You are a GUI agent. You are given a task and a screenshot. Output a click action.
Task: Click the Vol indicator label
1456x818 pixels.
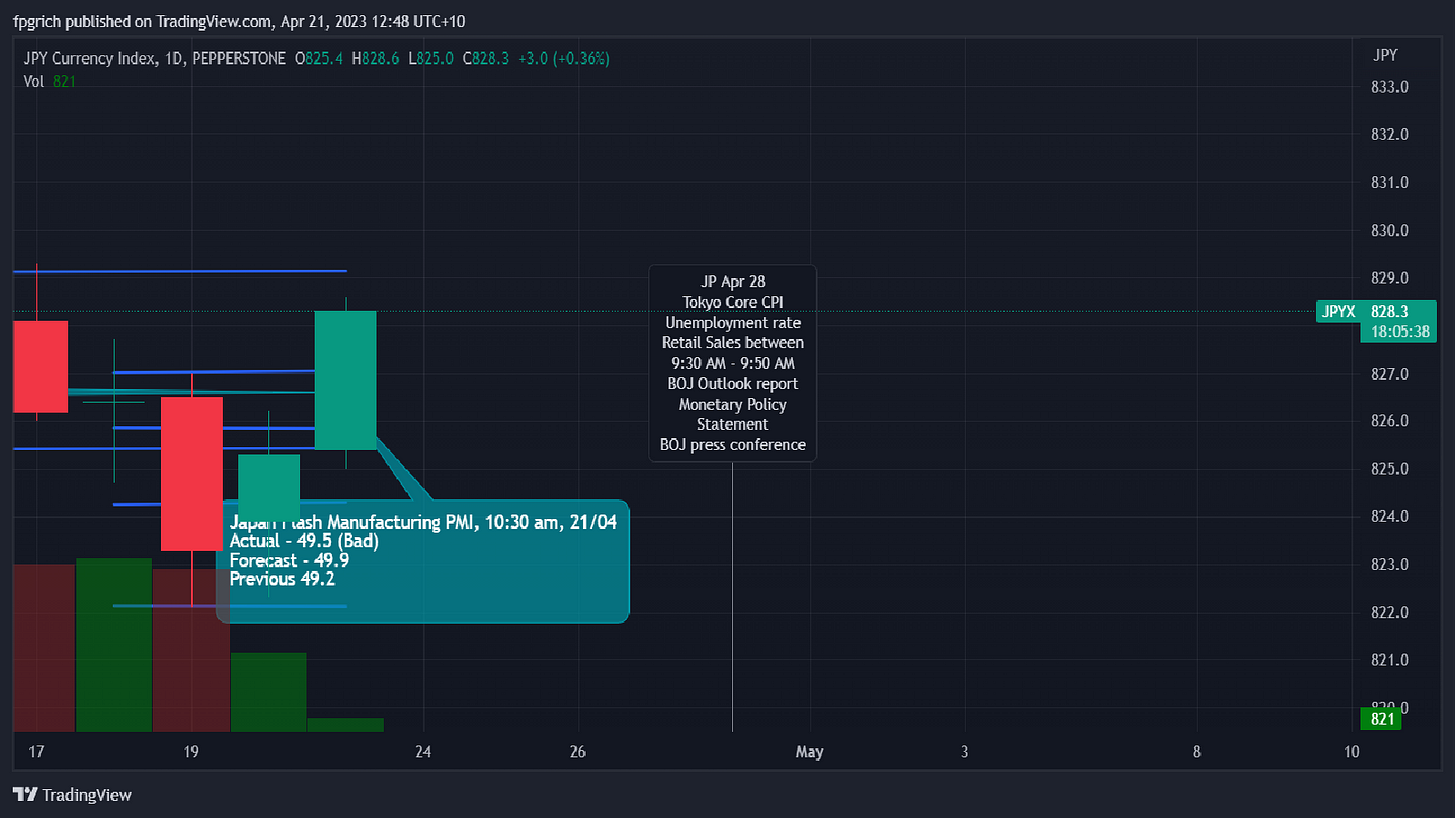click(x=34, y=81)
